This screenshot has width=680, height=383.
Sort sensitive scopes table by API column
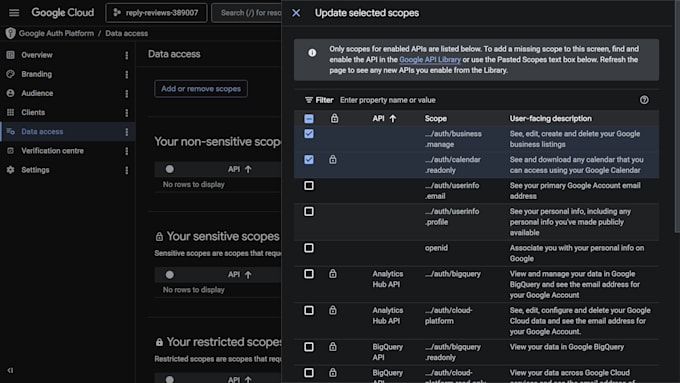[x=239, y=275]
